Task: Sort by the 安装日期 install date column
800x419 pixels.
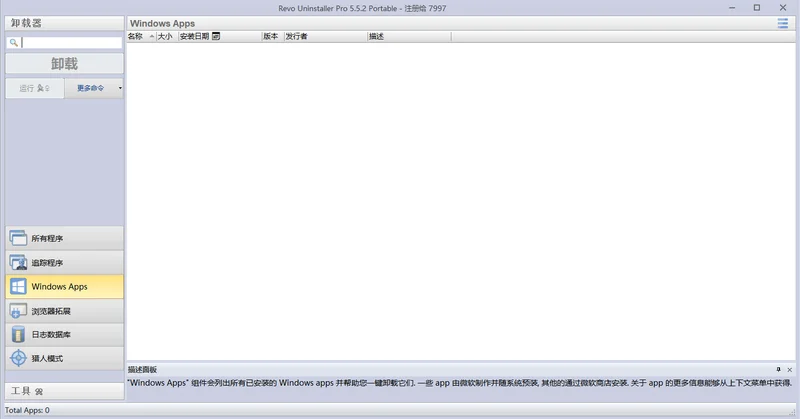Action: [219, 36]
